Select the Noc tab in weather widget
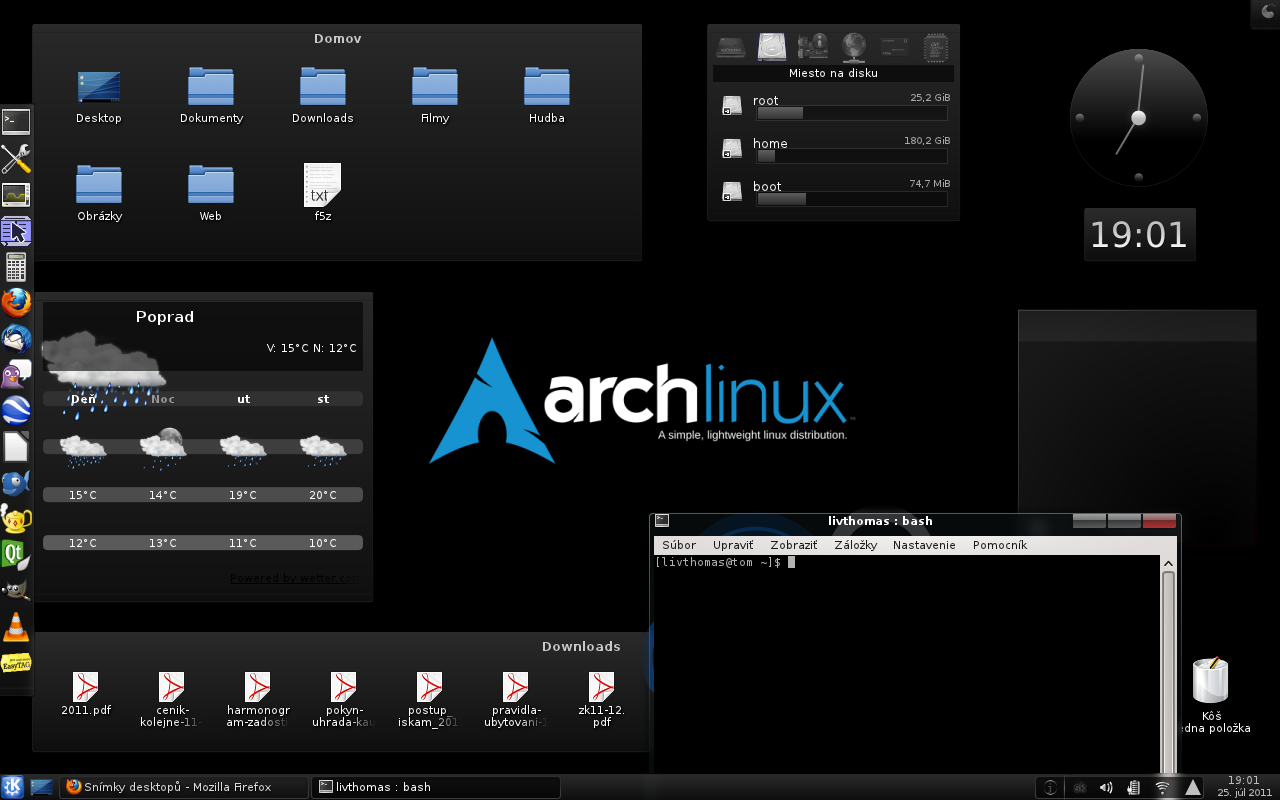Viewport: 1280px width, 800px height. tap(163, 399)
